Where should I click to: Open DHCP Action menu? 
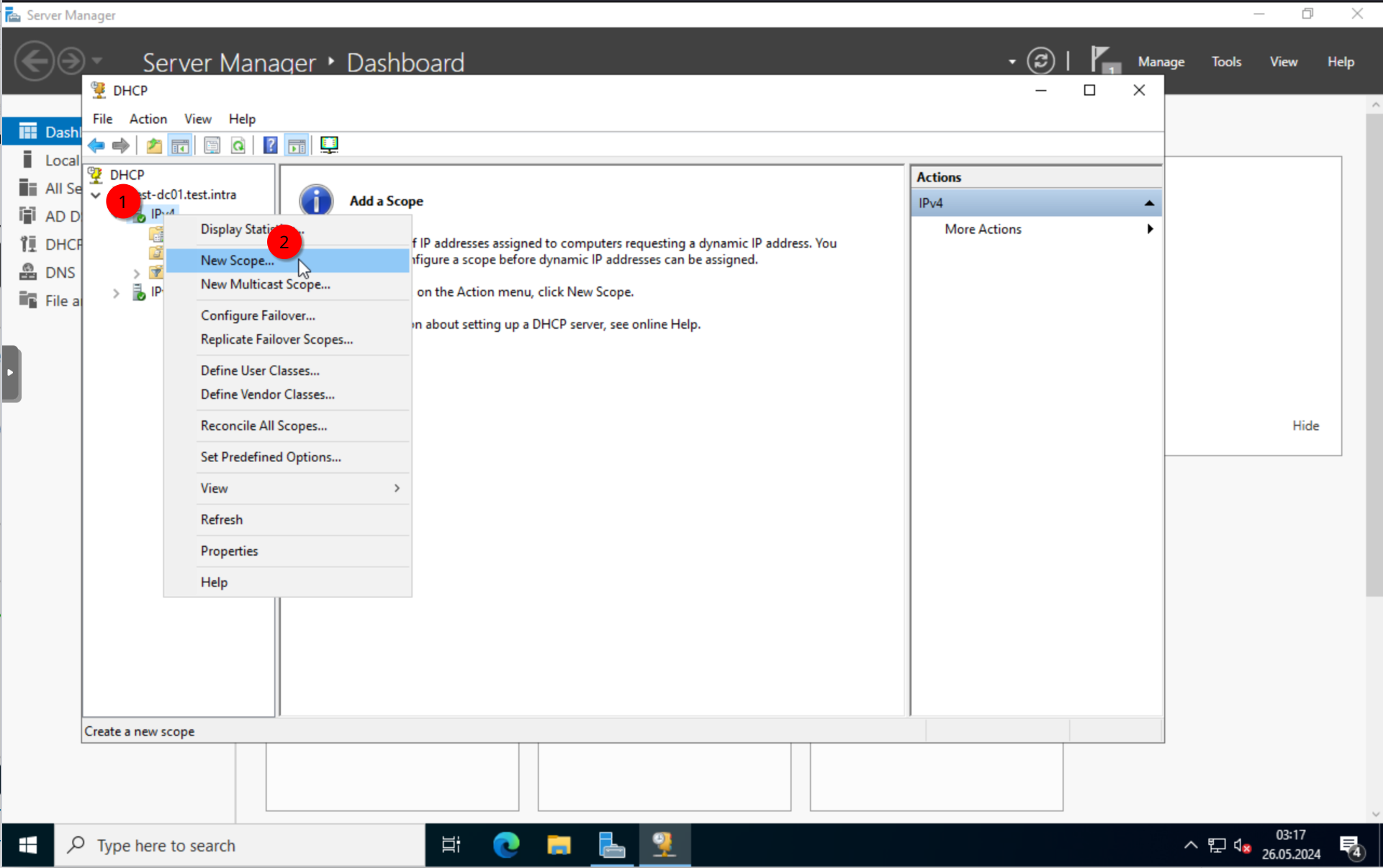[x=148, y=119]
